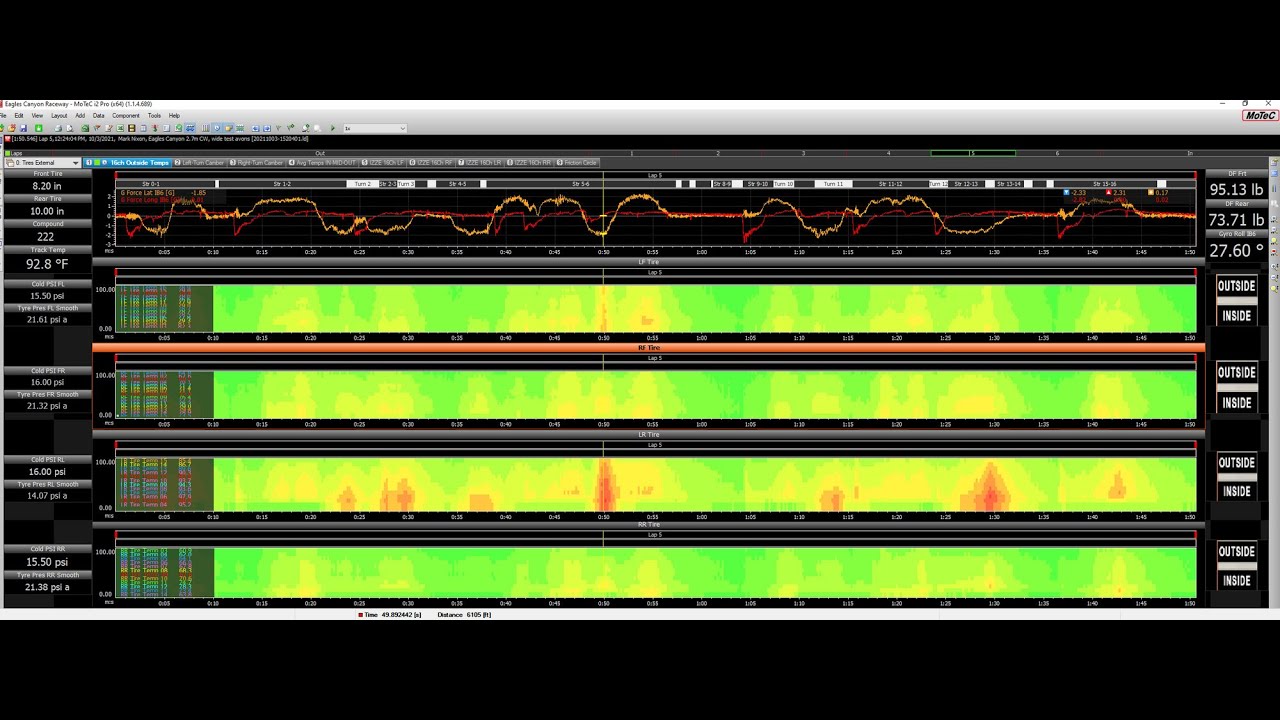Select lap 6 in the lap bar
The image size is (1280, 720).
point(1057,153)
